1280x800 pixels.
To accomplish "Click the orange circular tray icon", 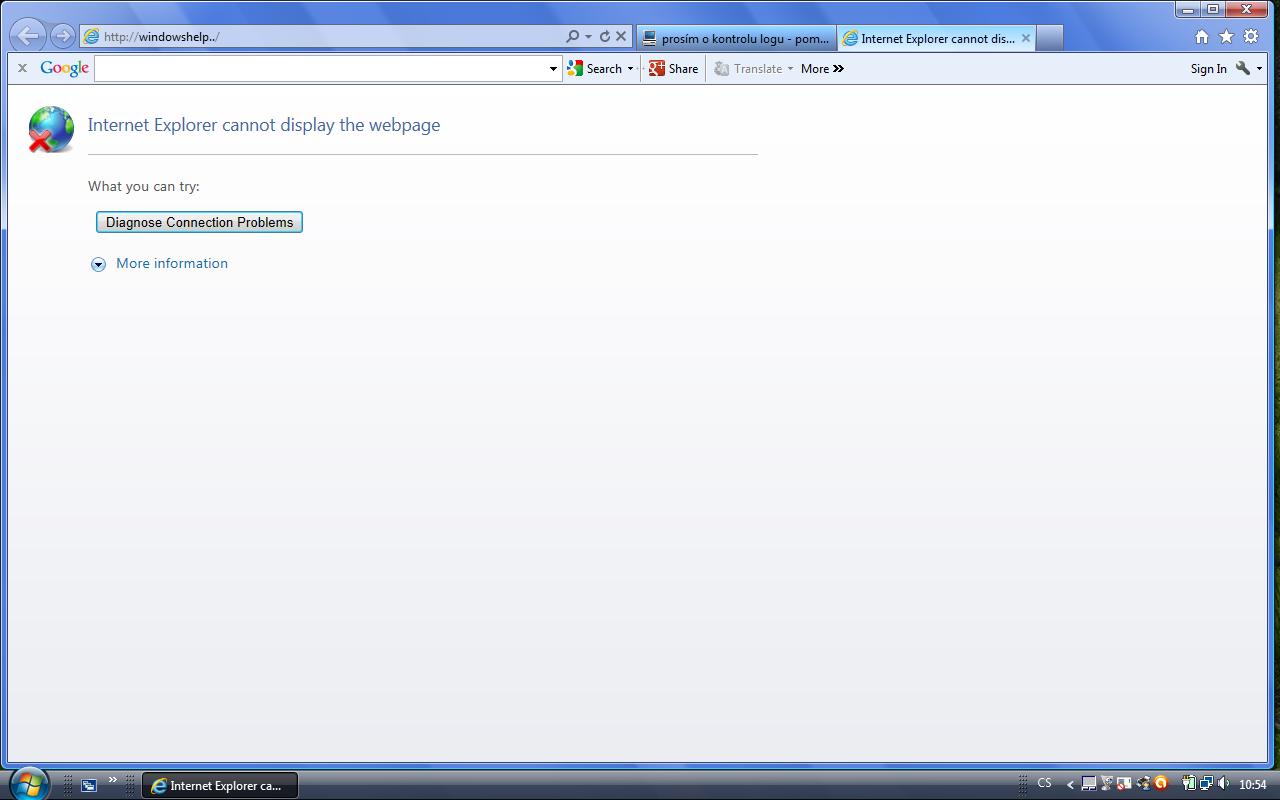I will (1161, 784).
